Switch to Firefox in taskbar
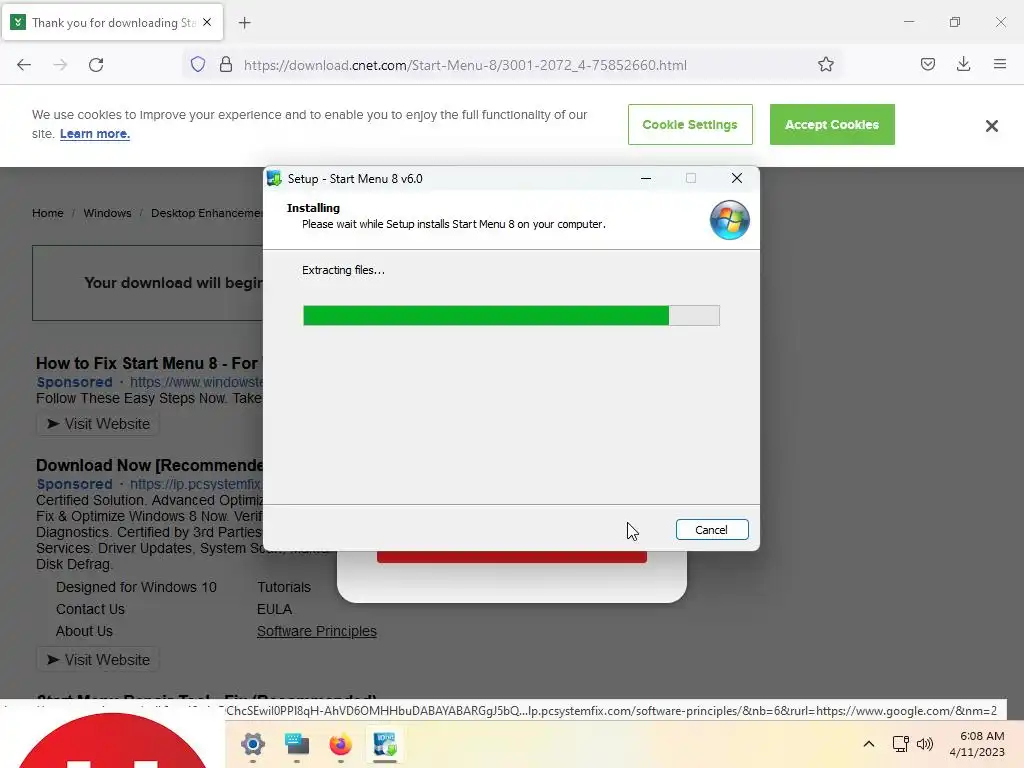The image size is (1024, 768). tap(340, 744)
